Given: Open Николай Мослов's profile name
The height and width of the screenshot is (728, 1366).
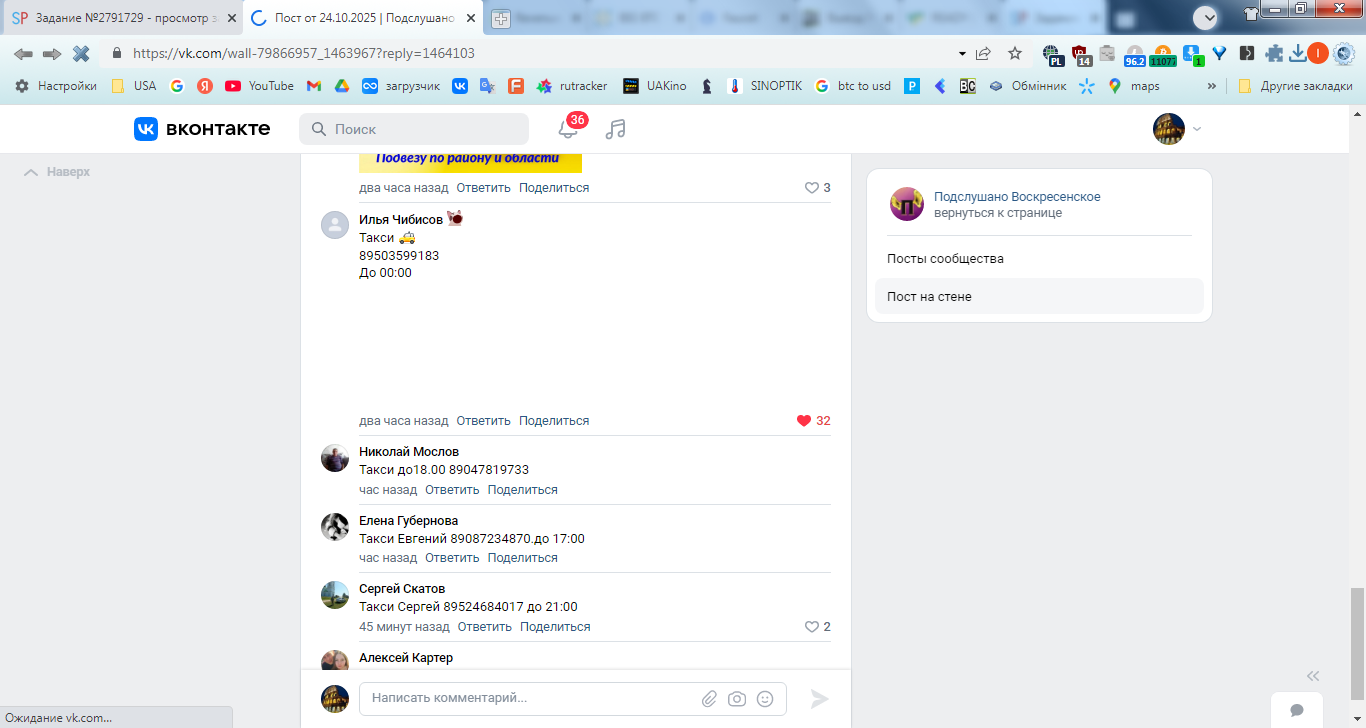Looking at the screenshot, I should coord(409,452).
